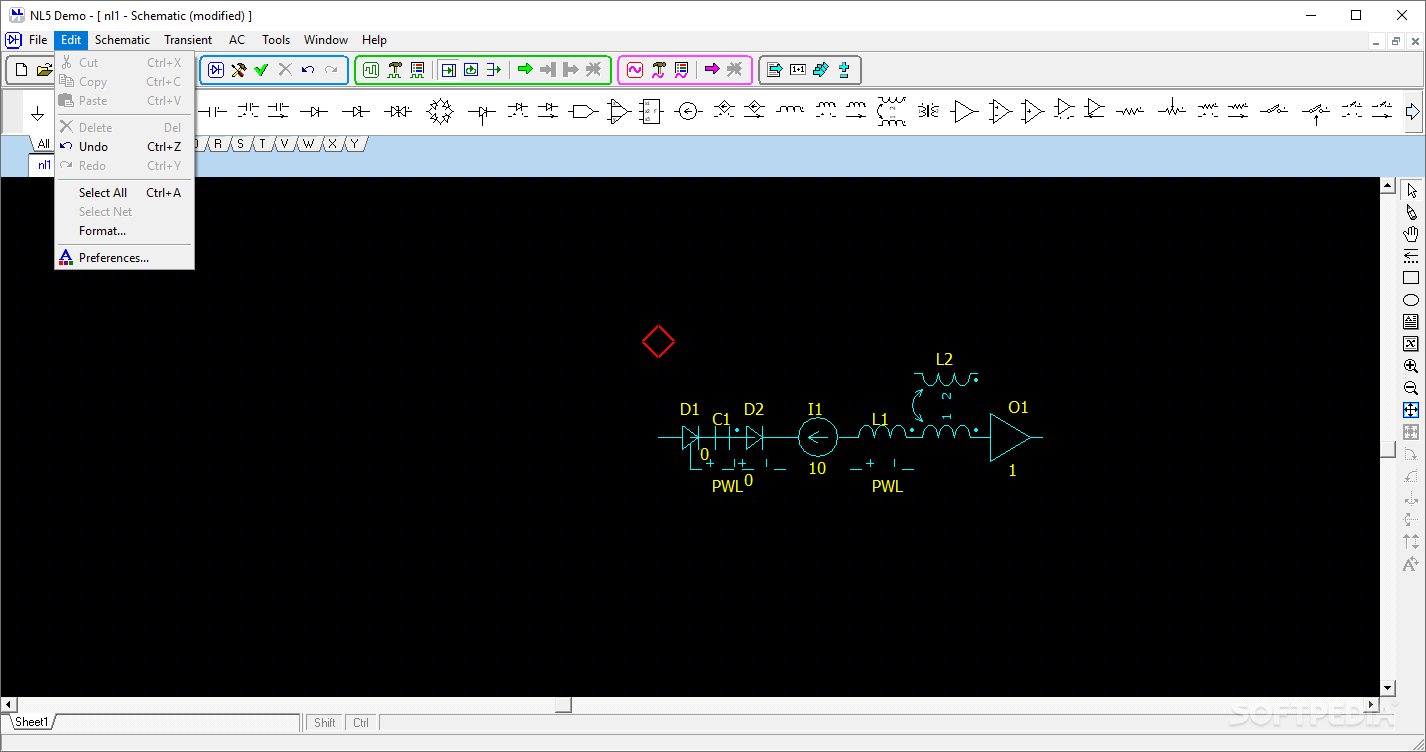Switch to the T components tab

[x=262, y=144]
